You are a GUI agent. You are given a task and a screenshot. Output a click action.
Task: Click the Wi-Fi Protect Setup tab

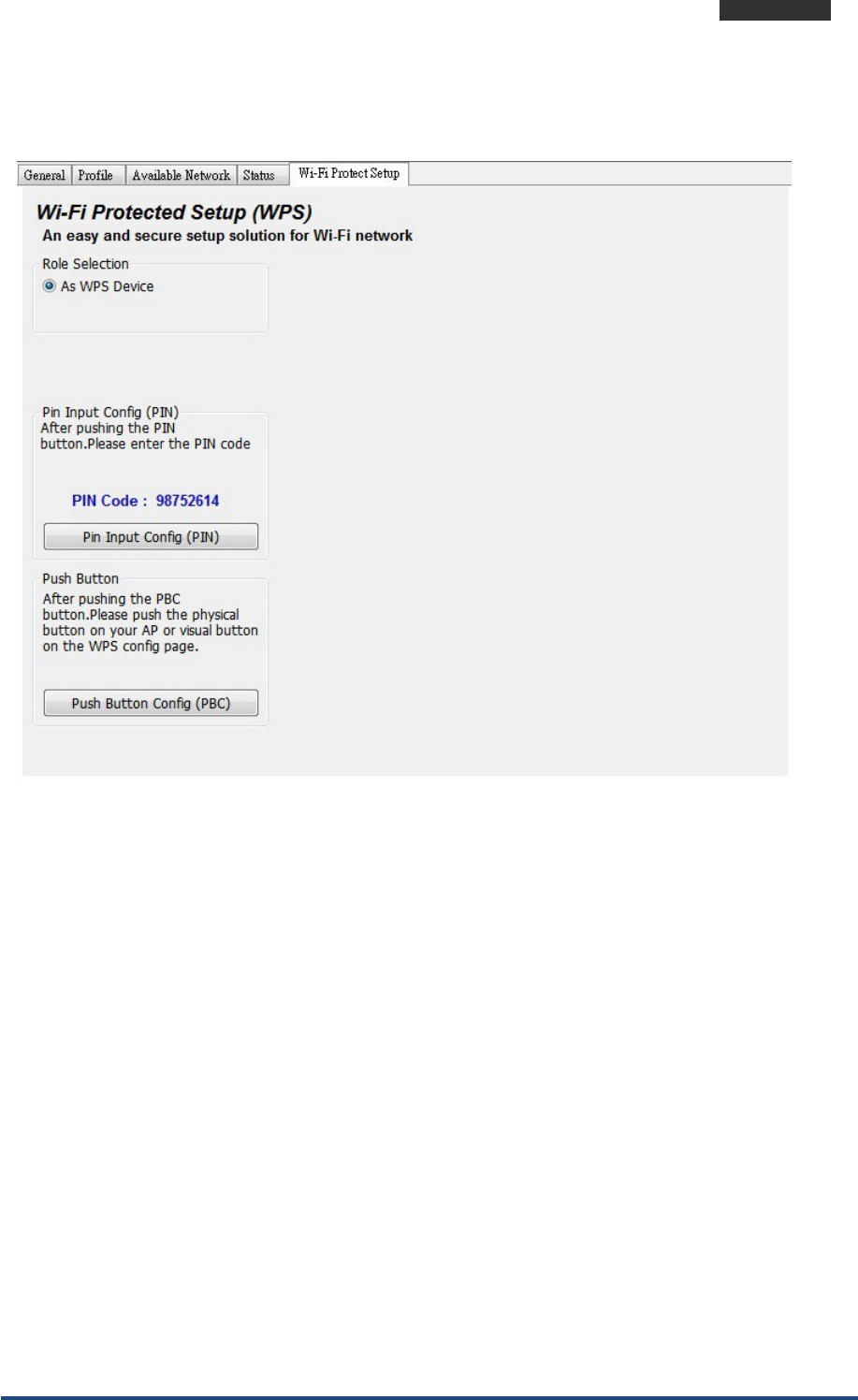coord(349,173)
